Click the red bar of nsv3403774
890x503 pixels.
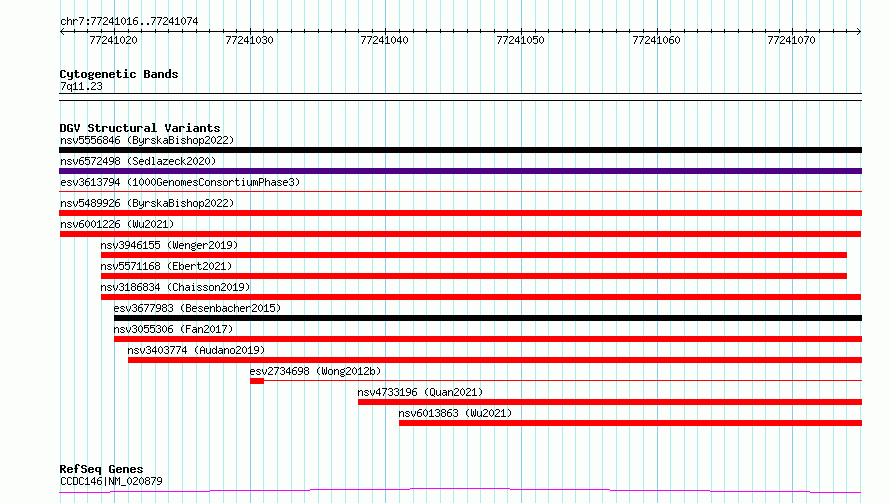495,360
